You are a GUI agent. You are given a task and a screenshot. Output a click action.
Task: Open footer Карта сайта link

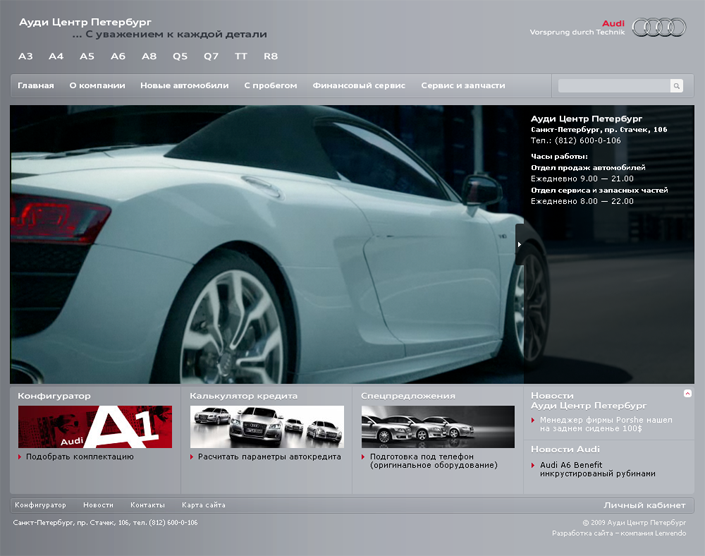pos(203,505)
